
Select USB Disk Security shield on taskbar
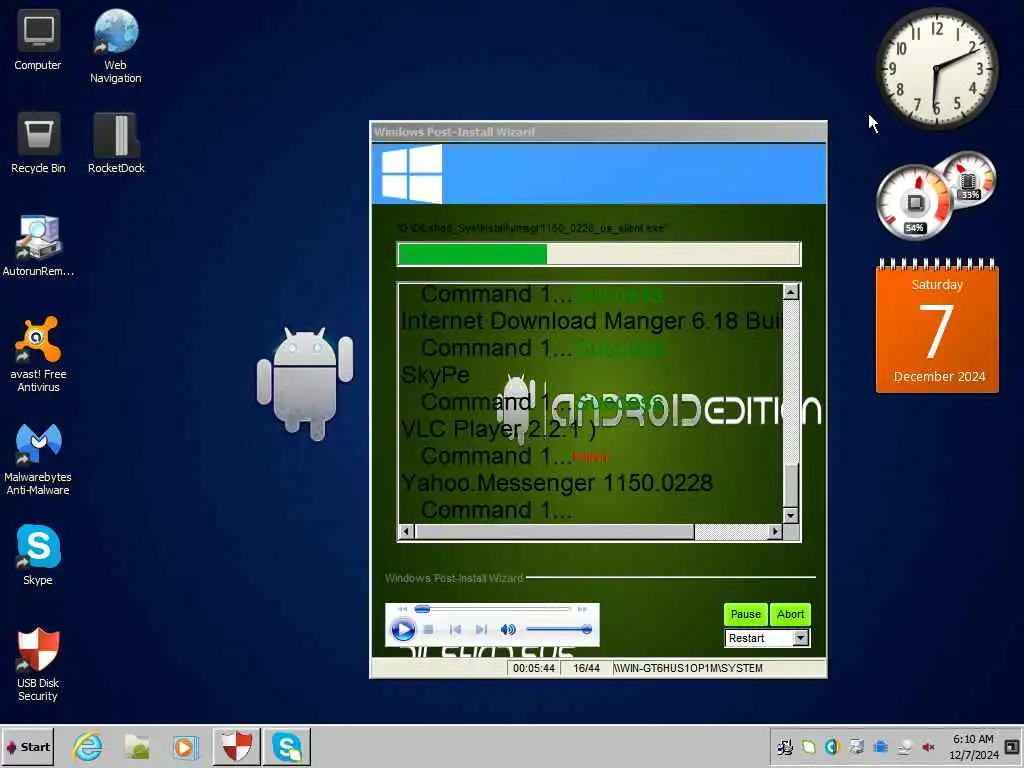(x=236, y=746)
